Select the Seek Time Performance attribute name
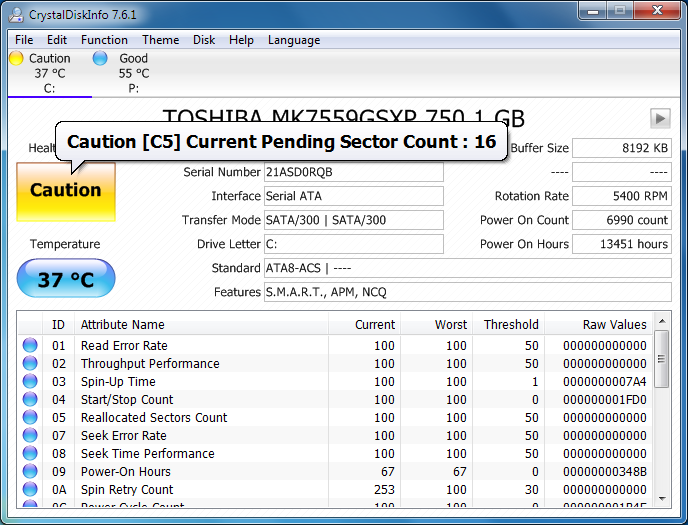The width and height of the screenshot is (688, 525). point(147,454)
